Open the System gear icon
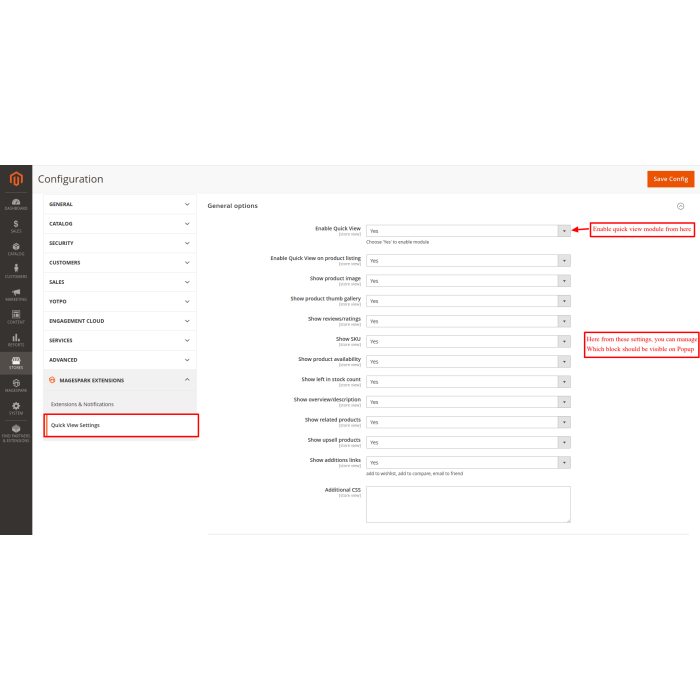 coord(16,408)
